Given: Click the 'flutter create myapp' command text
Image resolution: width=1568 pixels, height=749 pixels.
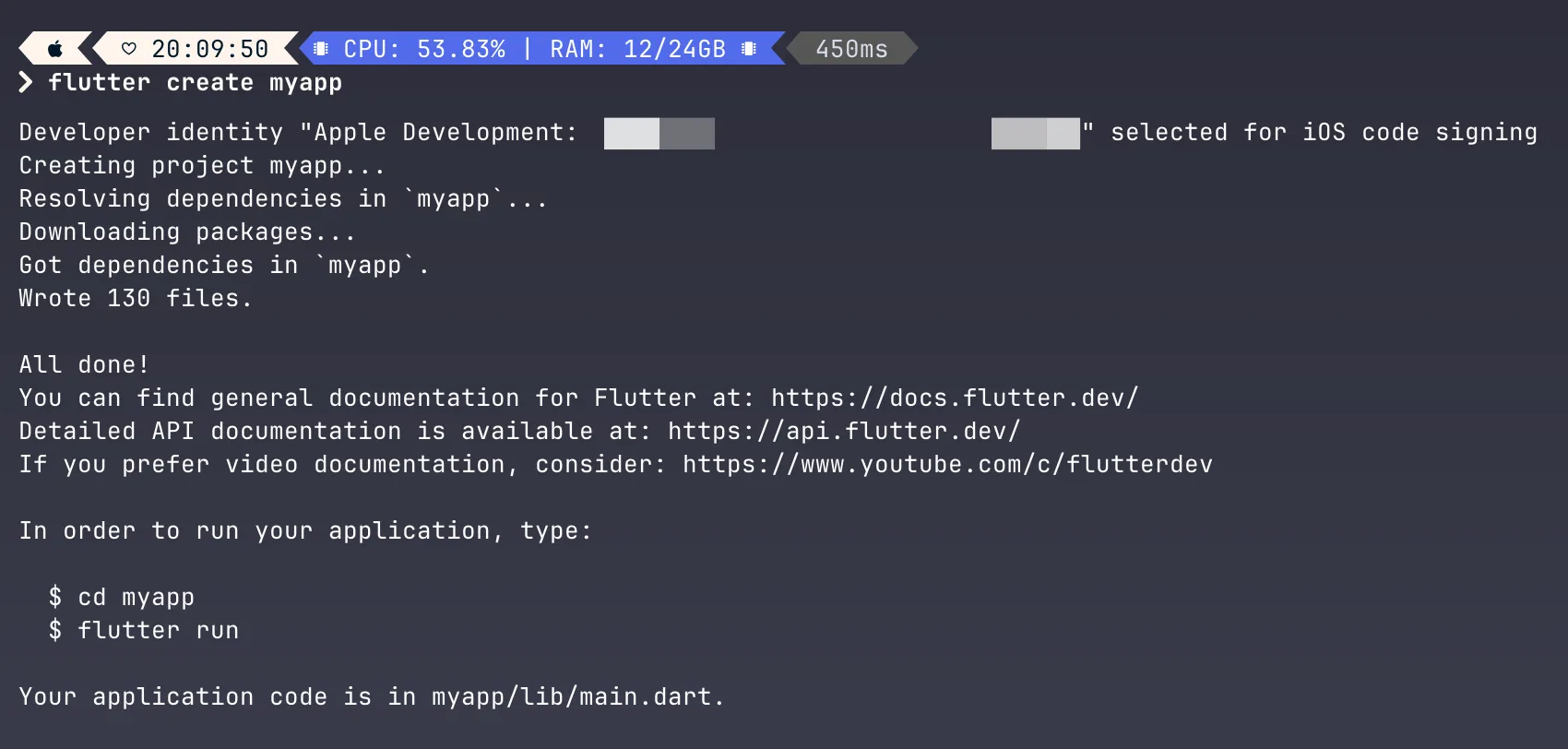Looking at the screenshot, I should coord(195,82).
